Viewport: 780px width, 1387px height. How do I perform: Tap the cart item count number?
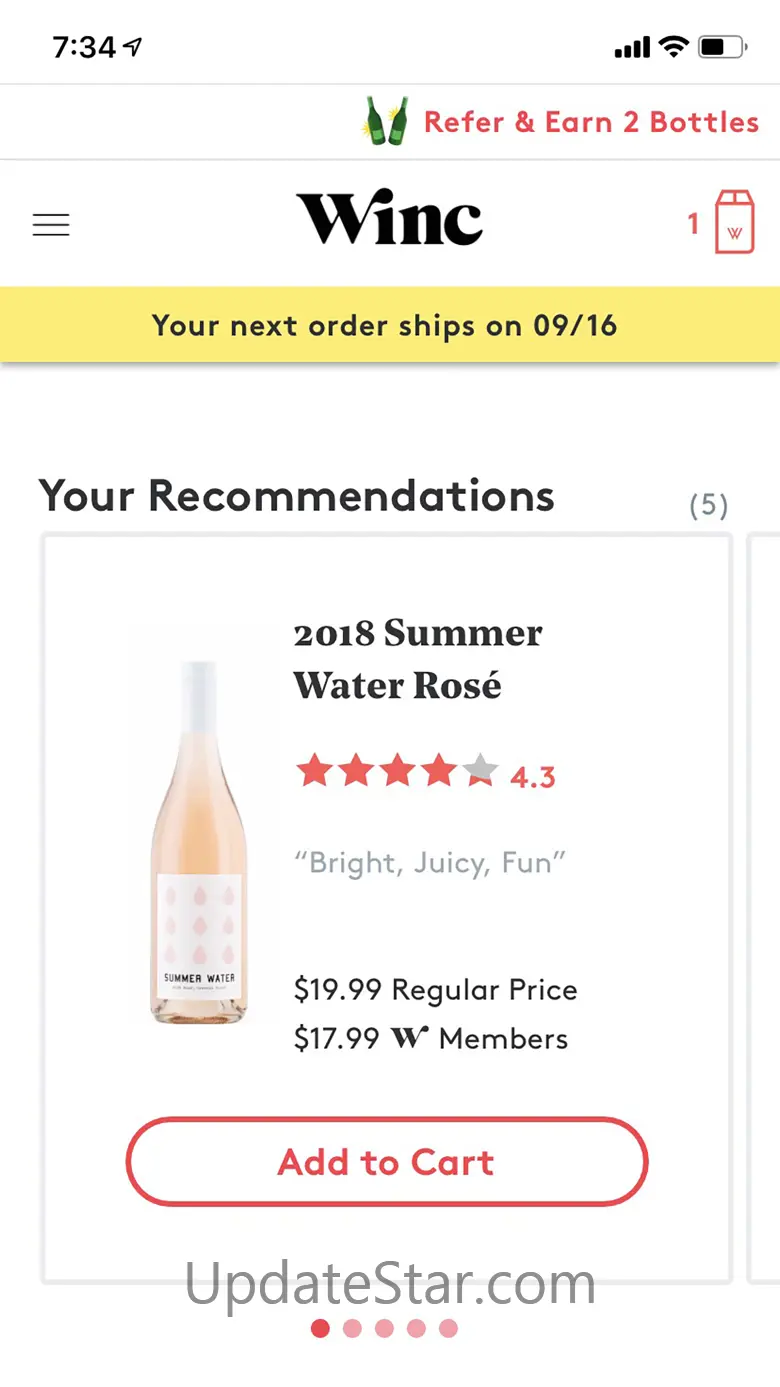pyautogui.click(x=693, y=223)
